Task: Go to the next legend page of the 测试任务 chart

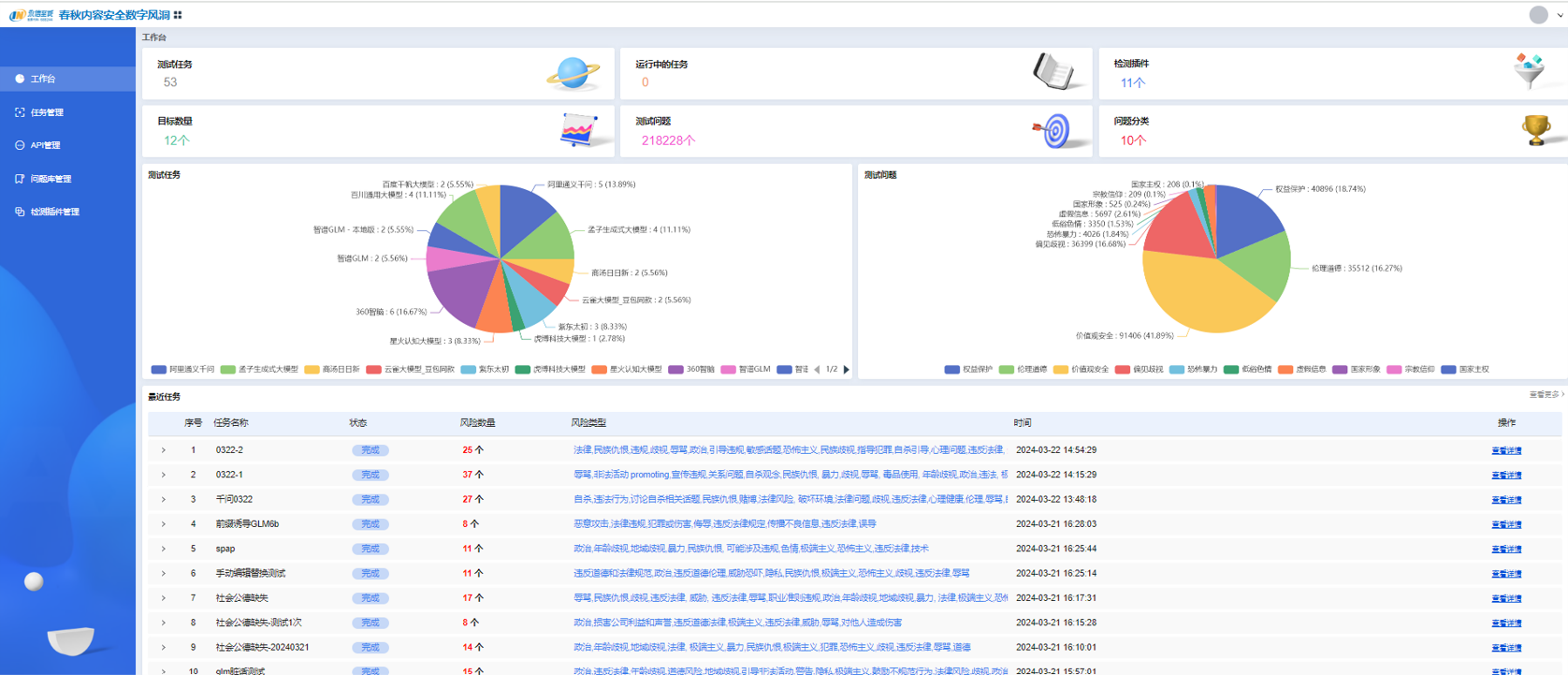Action: click(x=847, y=370)
